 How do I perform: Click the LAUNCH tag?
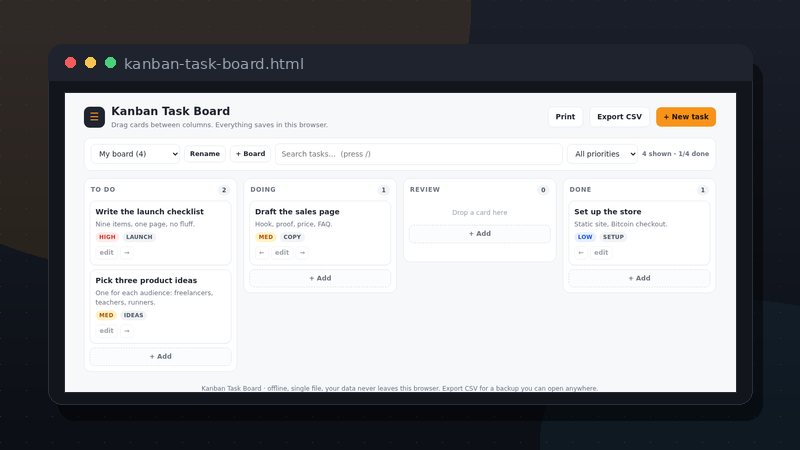(x=139, y=237)
